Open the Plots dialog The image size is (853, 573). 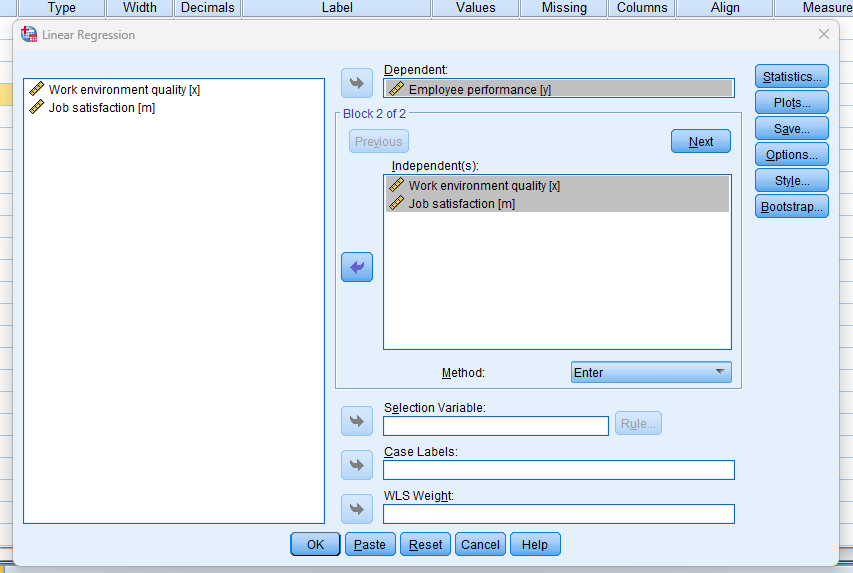click(792, 103)
